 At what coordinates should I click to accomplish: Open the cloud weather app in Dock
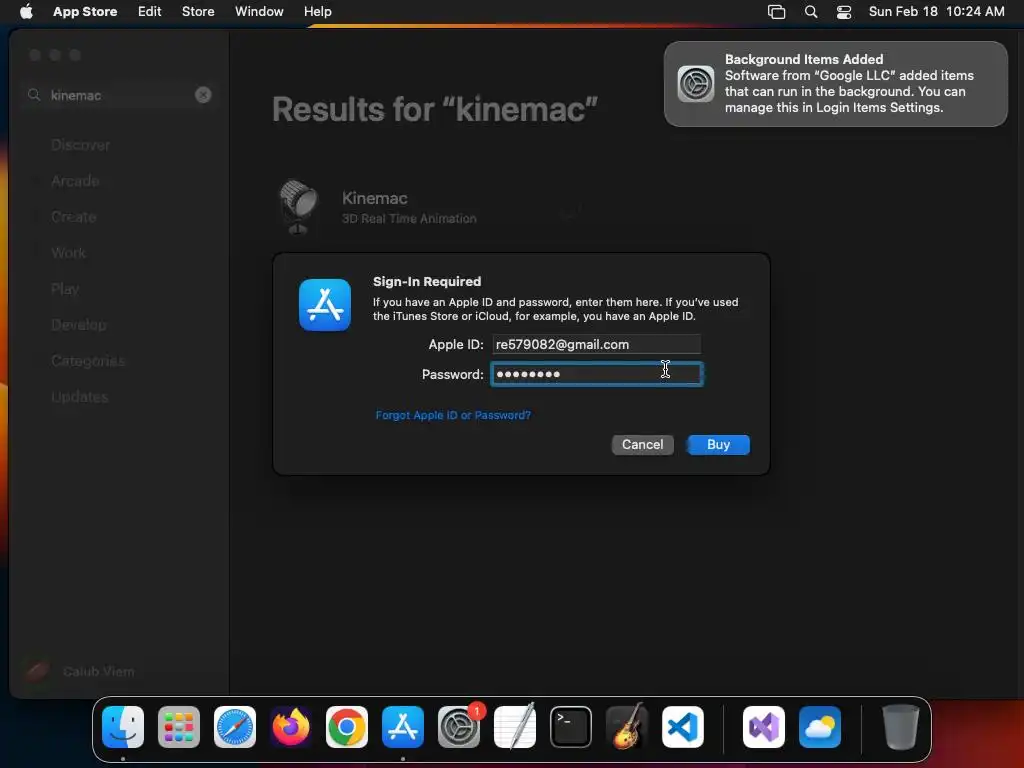pyautogui.click(x=820, y=727)
